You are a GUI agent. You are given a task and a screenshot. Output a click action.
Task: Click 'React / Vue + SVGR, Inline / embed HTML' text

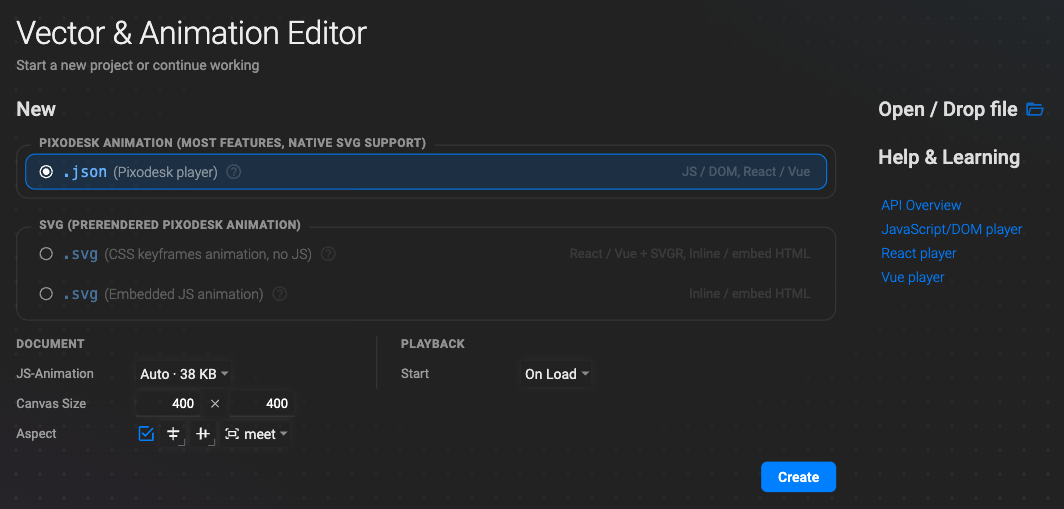point(689,254)
